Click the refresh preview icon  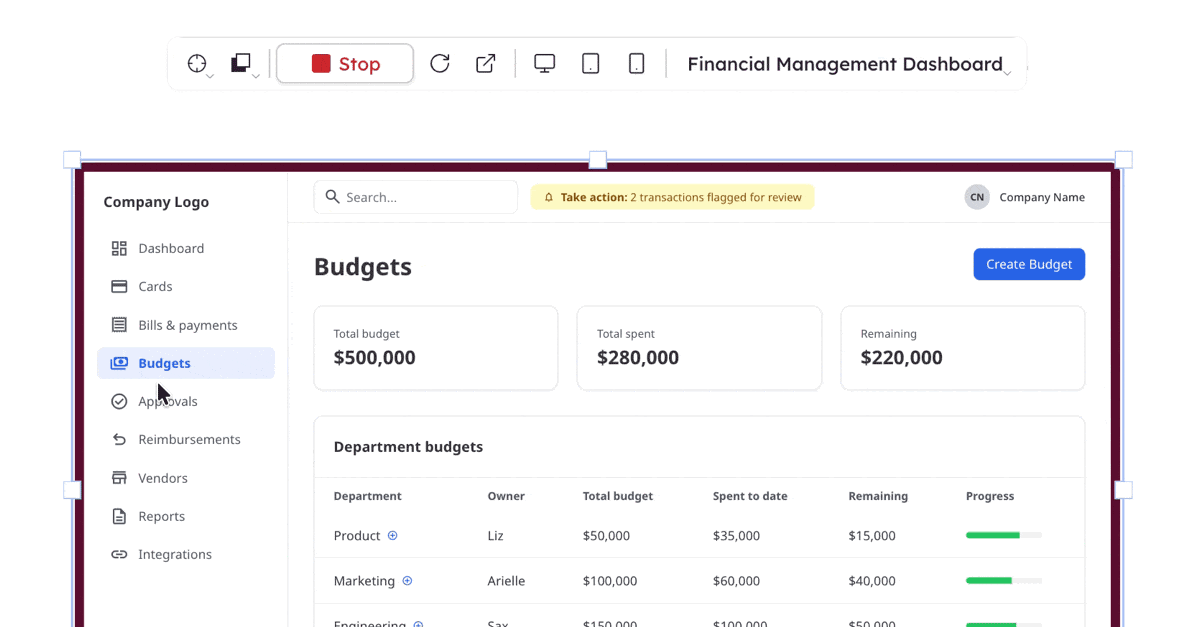tap(440, 64)
